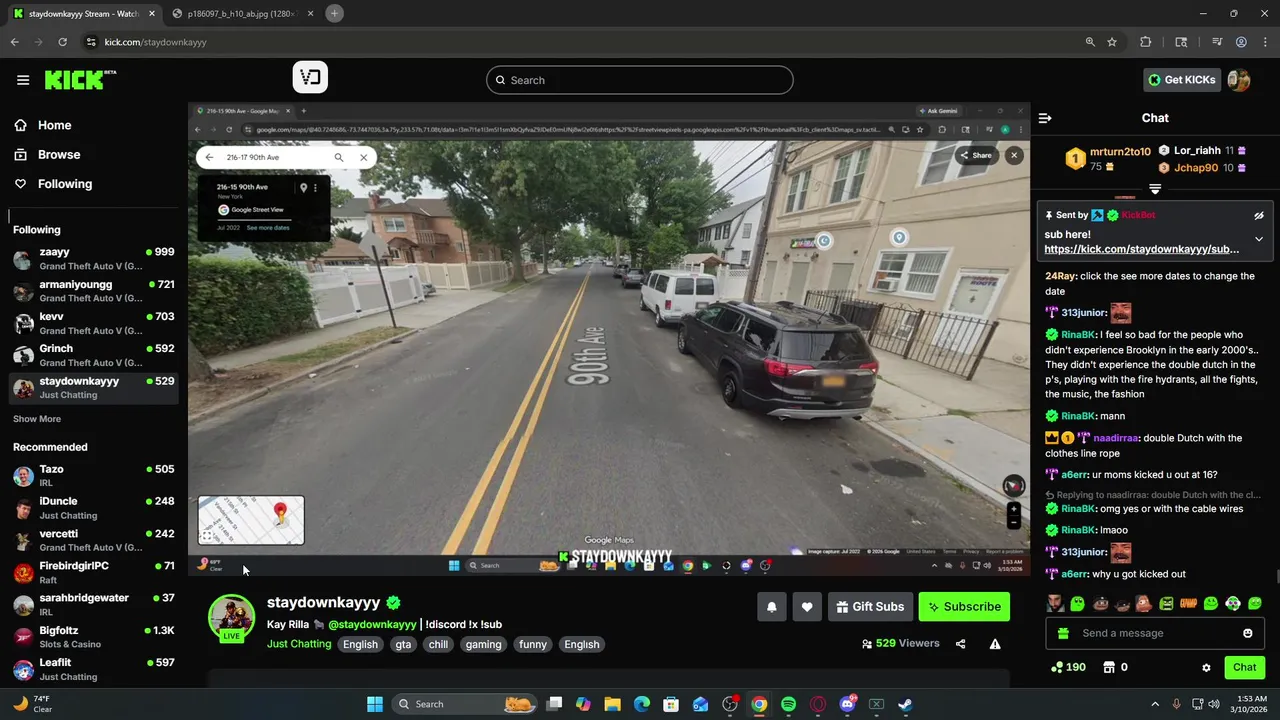Screen dimensions: 1280x720
Task: Open zaayy's channel in Following list
Action: point(93,259)
